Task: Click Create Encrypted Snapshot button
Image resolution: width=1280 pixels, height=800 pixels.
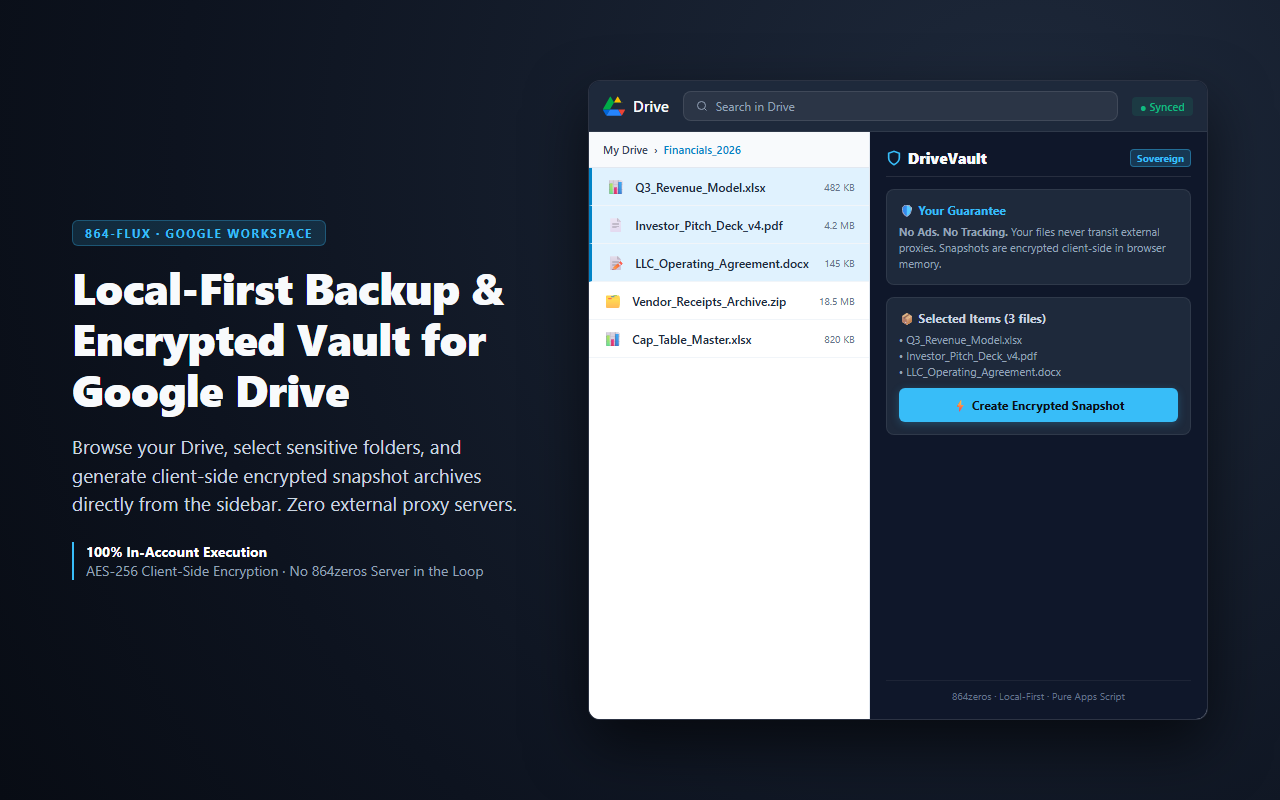Action: (1038, 405)
